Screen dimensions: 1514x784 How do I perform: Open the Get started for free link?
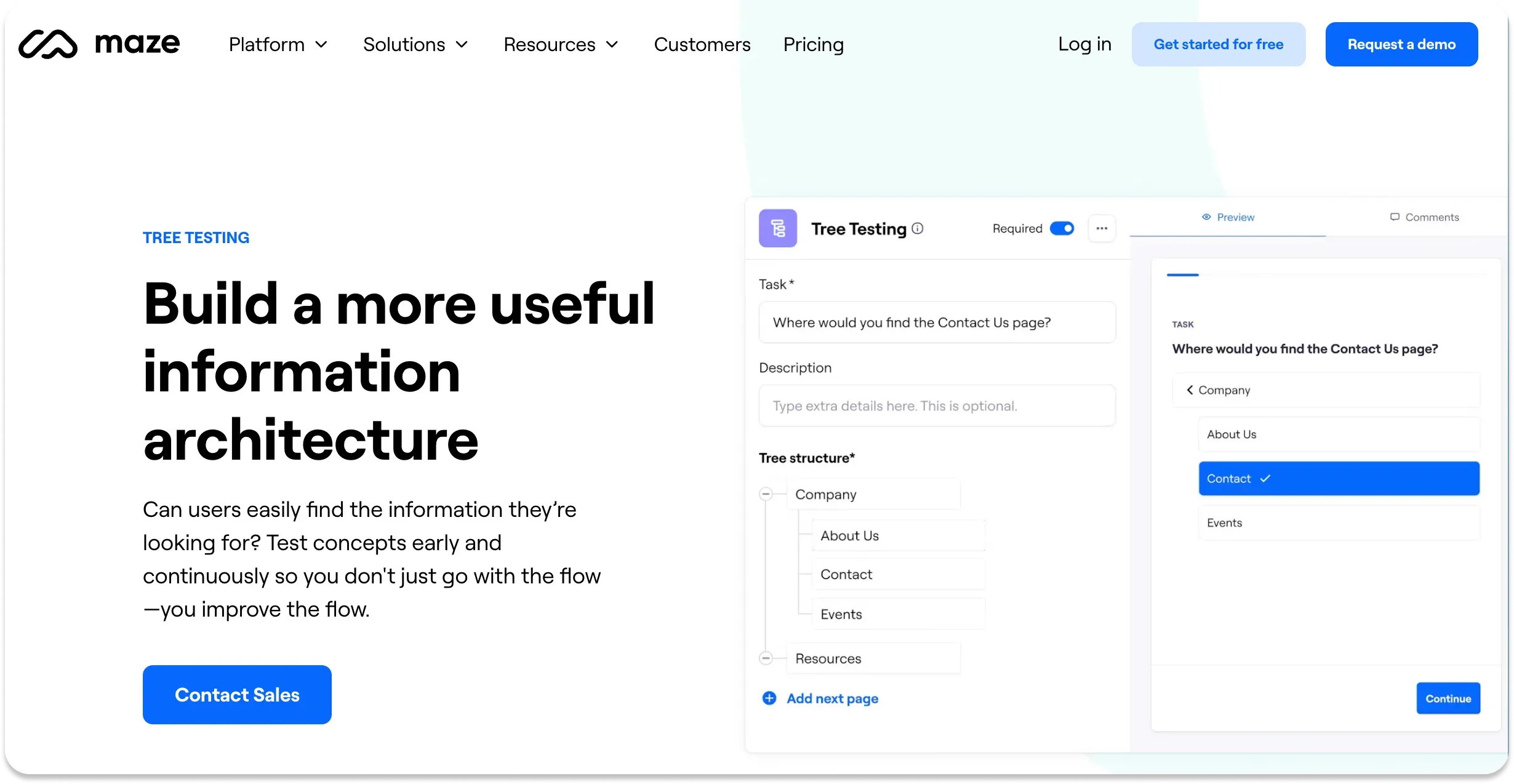pos(1218,44)
